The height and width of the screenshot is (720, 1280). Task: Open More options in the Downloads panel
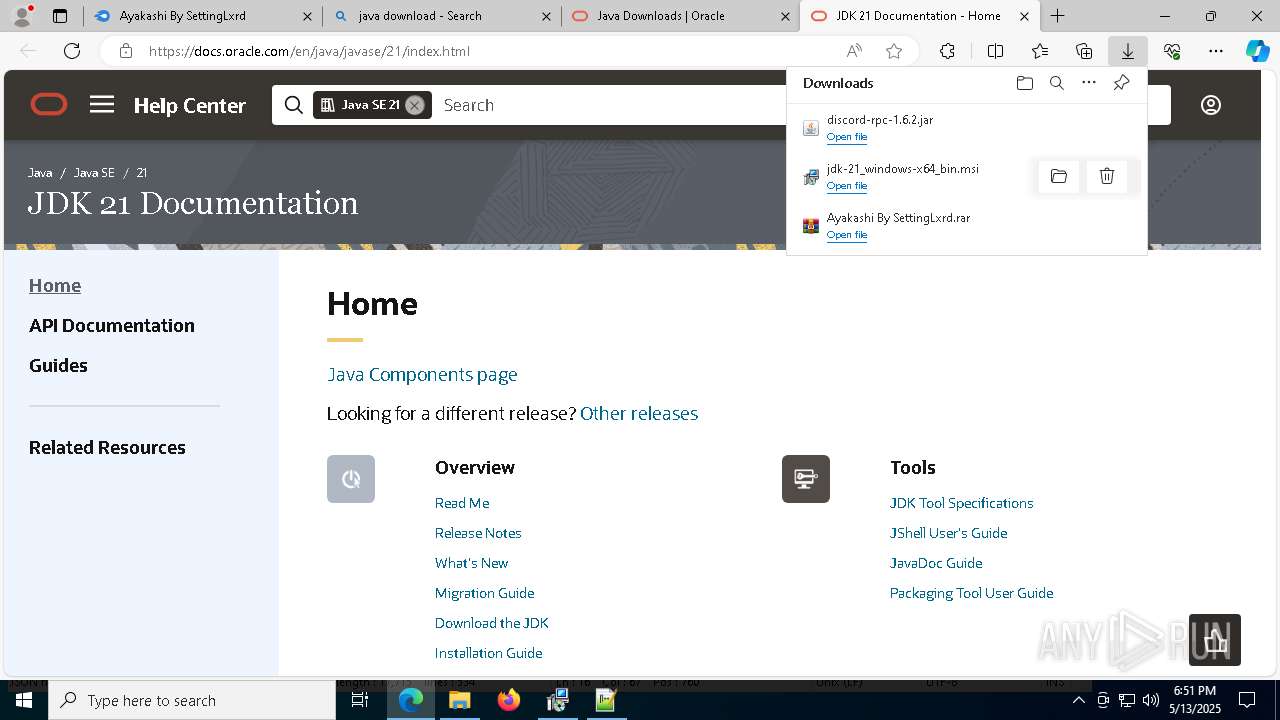tap(1089, 83)
